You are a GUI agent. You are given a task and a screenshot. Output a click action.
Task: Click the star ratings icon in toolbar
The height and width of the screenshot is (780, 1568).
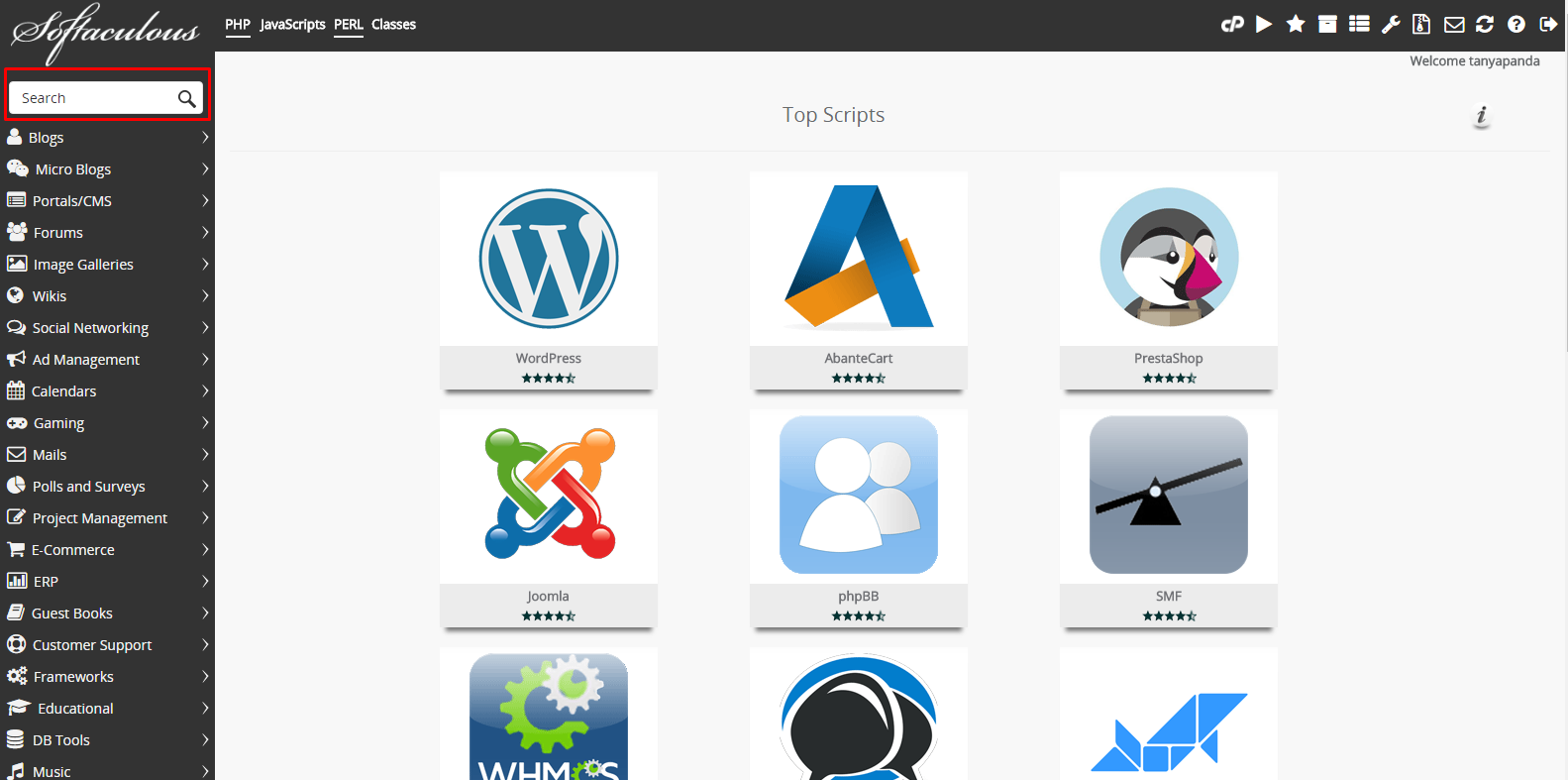point(1296,25)
